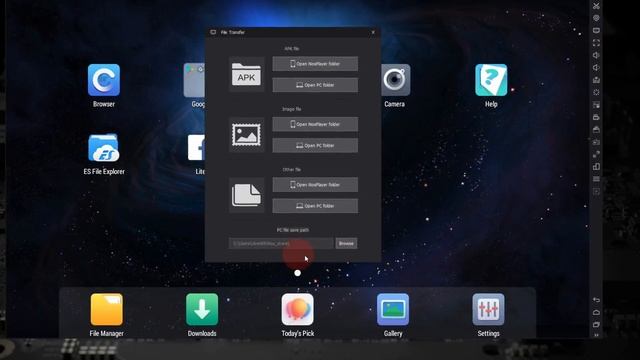Expand sidebar with double chevron icon
The width and height of the screenshot is (640, 360).
[x=596, y=335]
